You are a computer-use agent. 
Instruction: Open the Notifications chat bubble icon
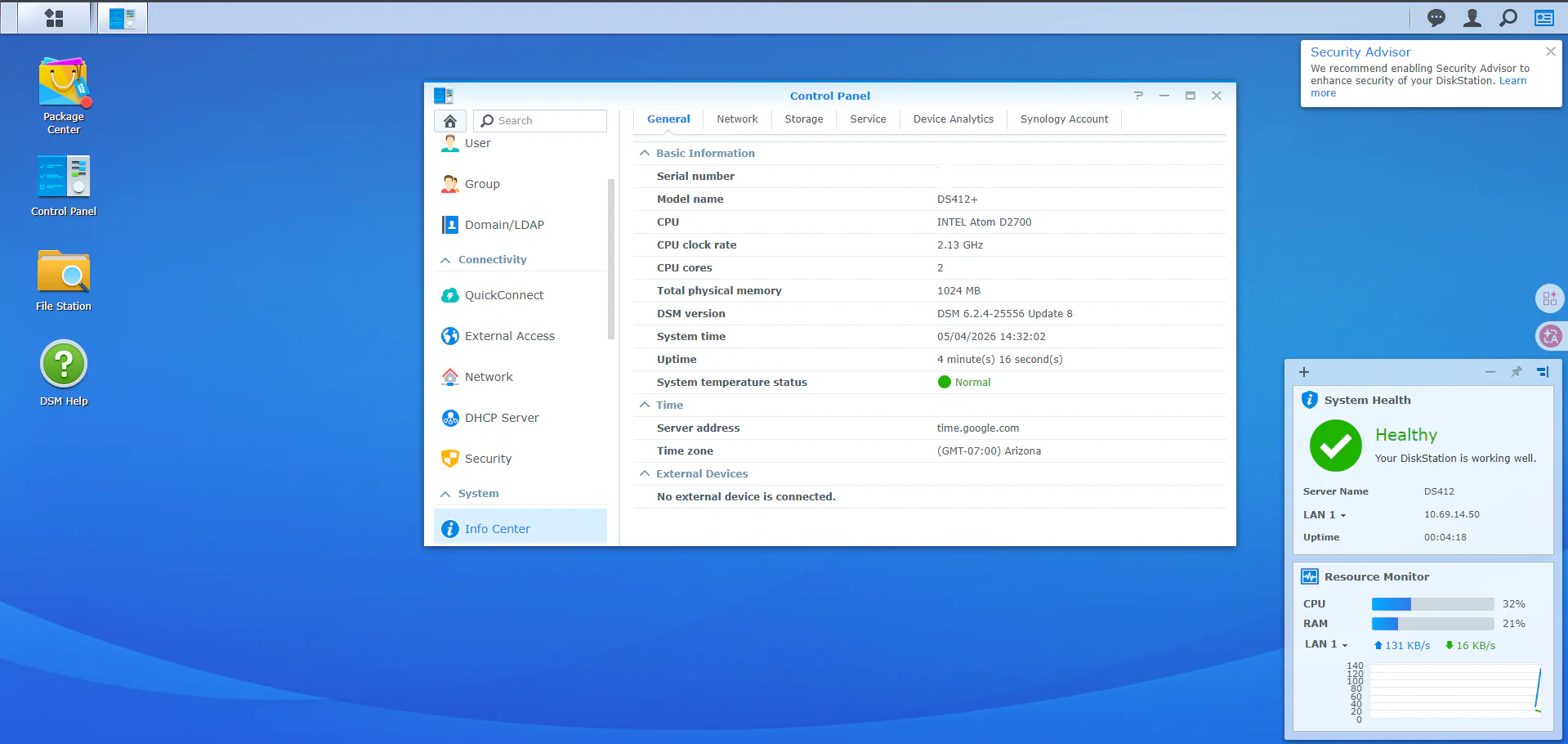coord(1436,18)
